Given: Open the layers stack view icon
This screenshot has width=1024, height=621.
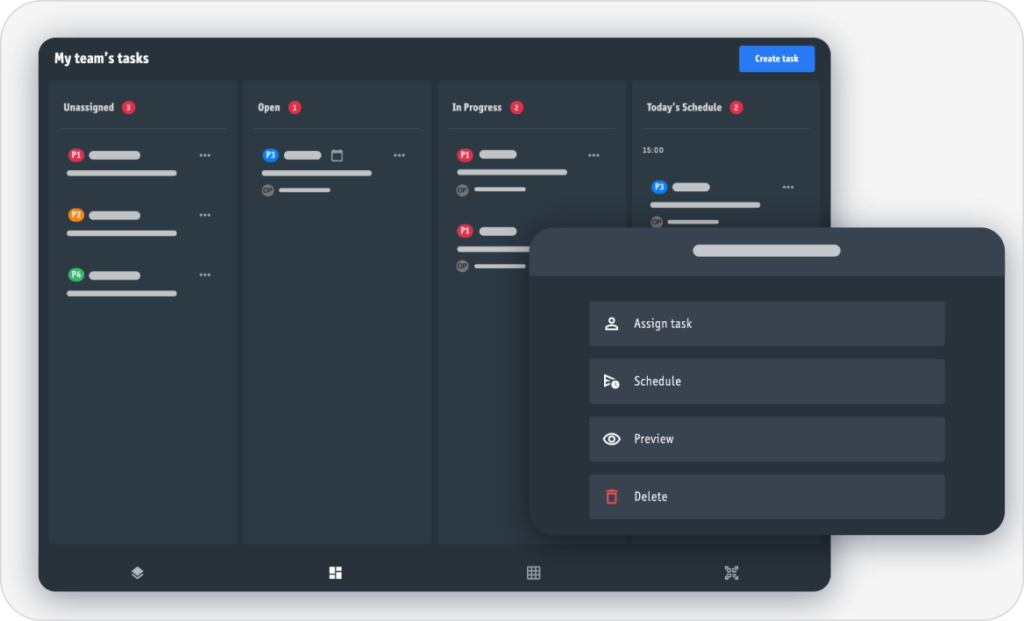Looking at the screenshot, I should click(136, 573).
